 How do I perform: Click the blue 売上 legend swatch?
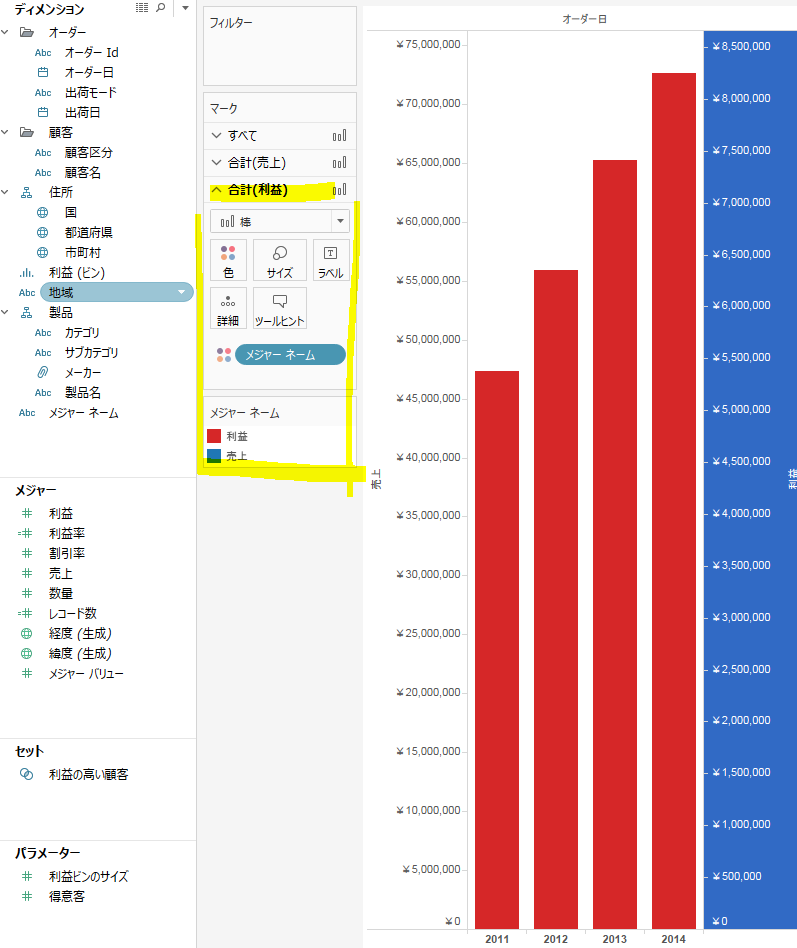coord(214,456)
